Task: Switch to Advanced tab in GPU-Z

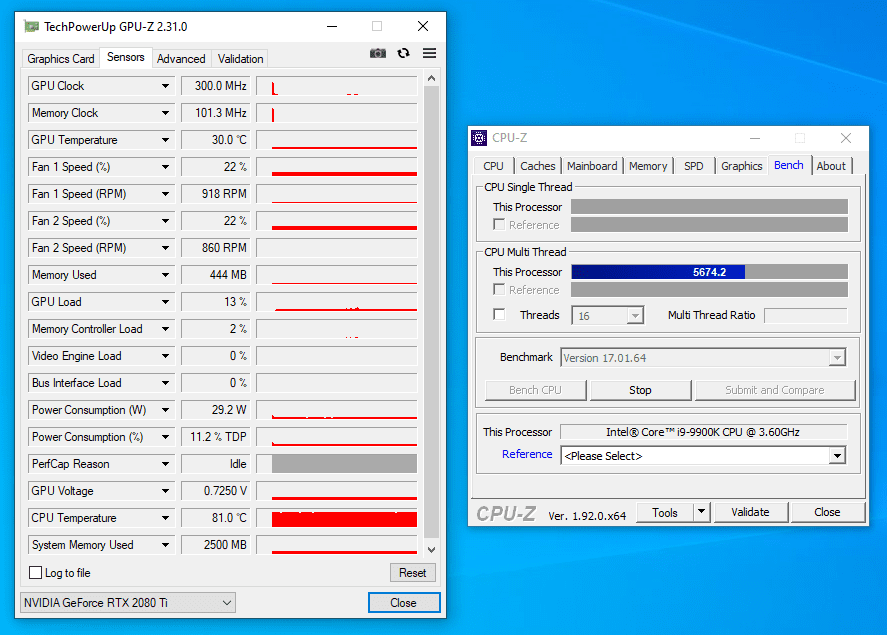Action: pyautogui.click(x=181, y=59)
